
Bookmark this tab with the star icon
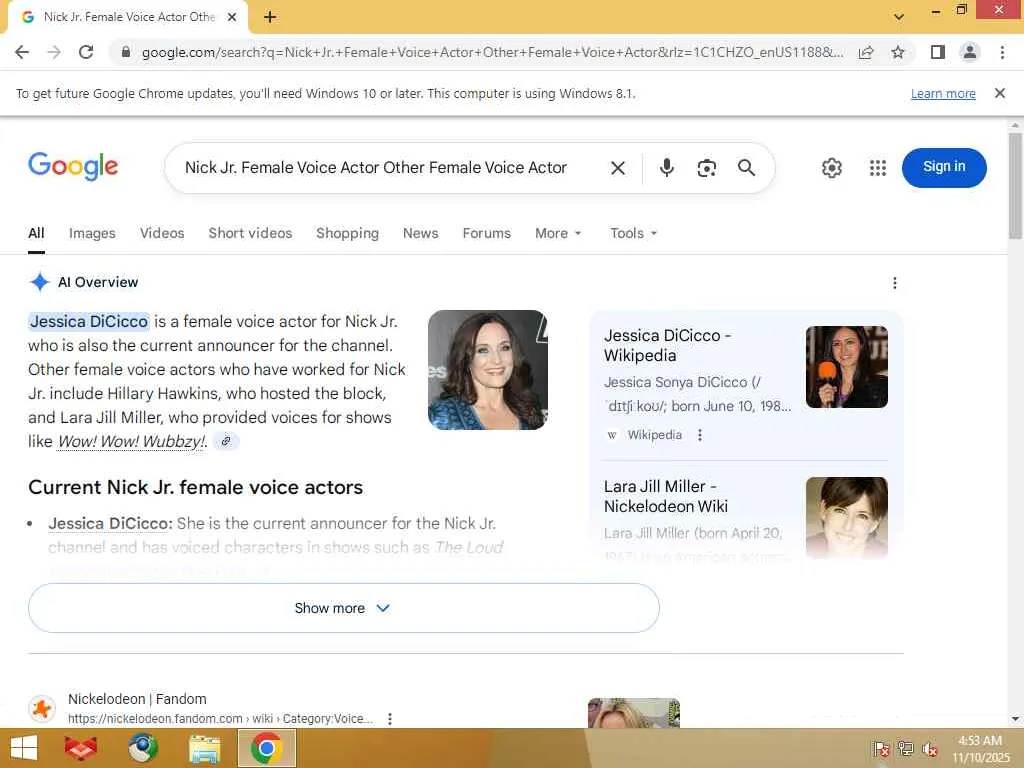coord(898,52)
